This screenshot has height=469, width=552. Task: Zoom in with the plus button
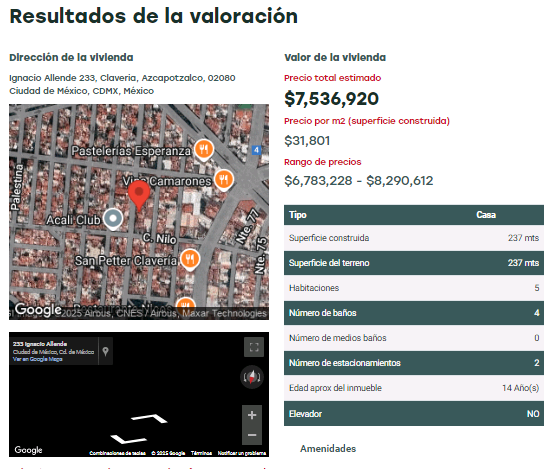click(x=252, y=415)
